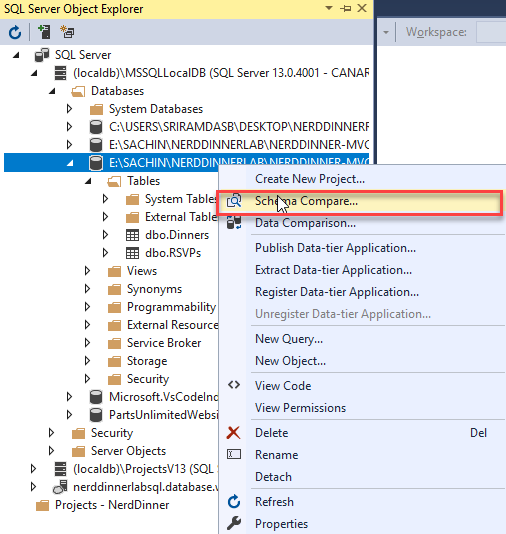Collapse the MSSQLLocalDB server node
Image resolution: width=506 pixels, height=534 pixels.
[34, 73]
